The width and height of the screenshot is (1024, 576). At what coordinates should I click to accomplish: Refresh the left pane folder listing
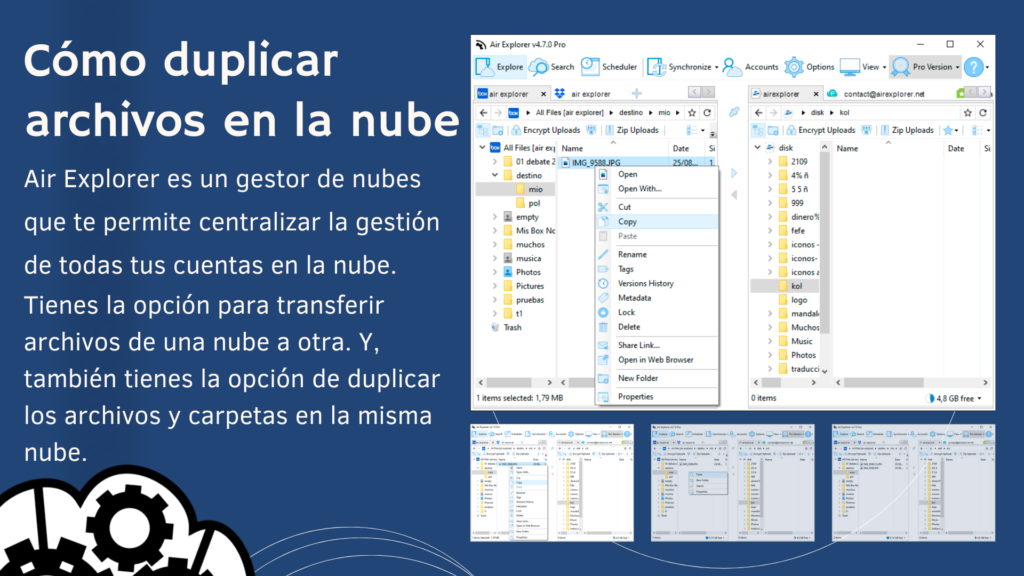[x=707, y=112]
